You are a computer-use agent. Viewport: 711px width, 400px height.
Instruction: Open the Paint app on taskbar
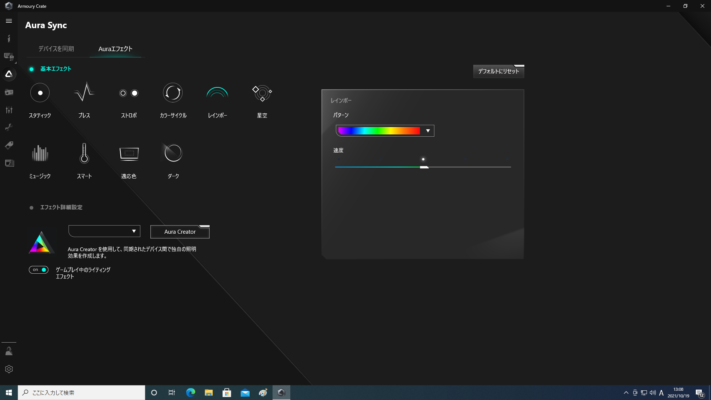pos(263,392)
